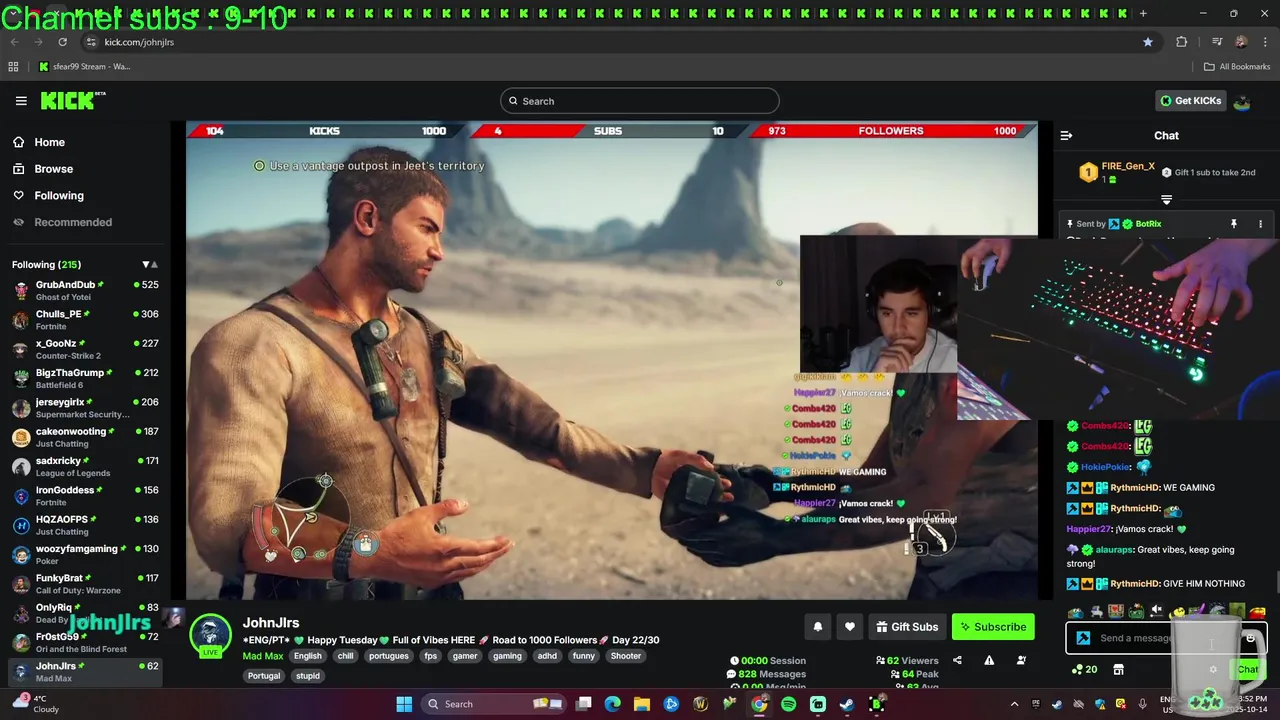Collapse the chat panel with the arrow icon
1280x720 pixels.
click(1066, 135)
